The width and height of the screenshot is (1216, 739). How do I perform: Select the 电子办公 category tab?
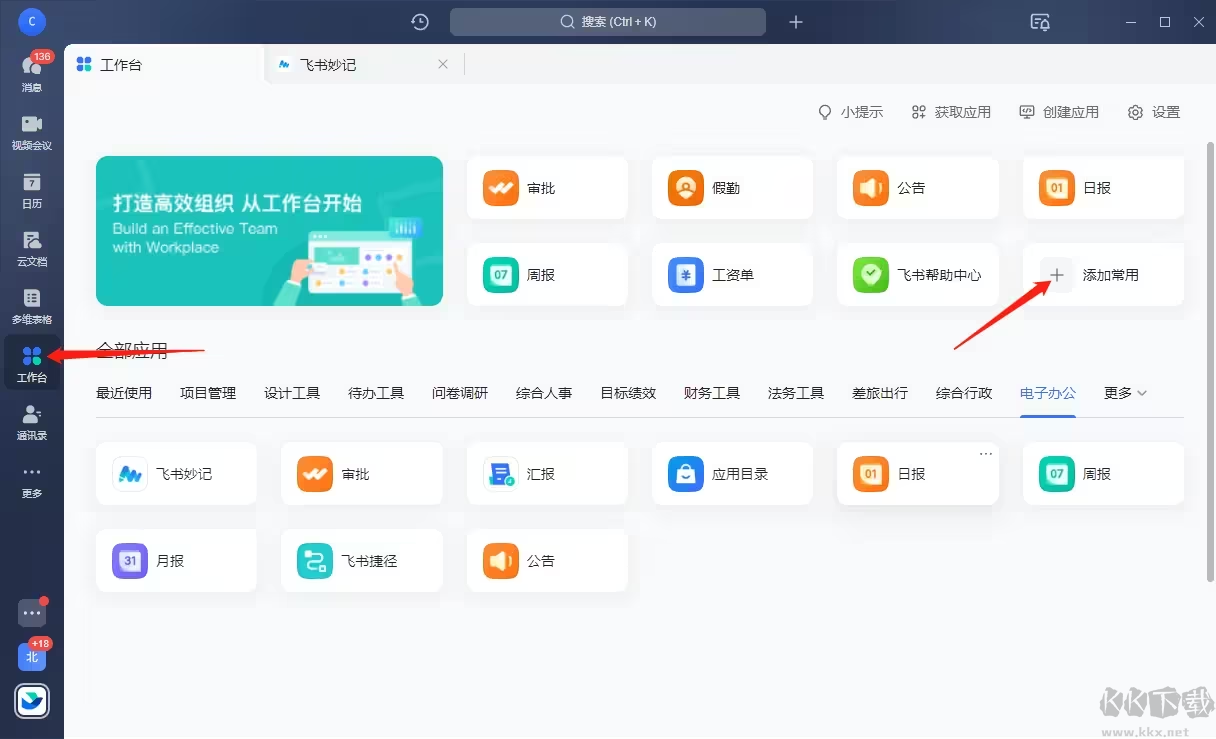coord(1048,393)
